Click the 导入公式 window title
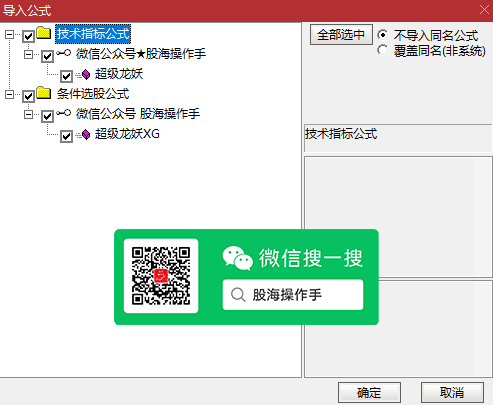 click(x=27, y=11)
